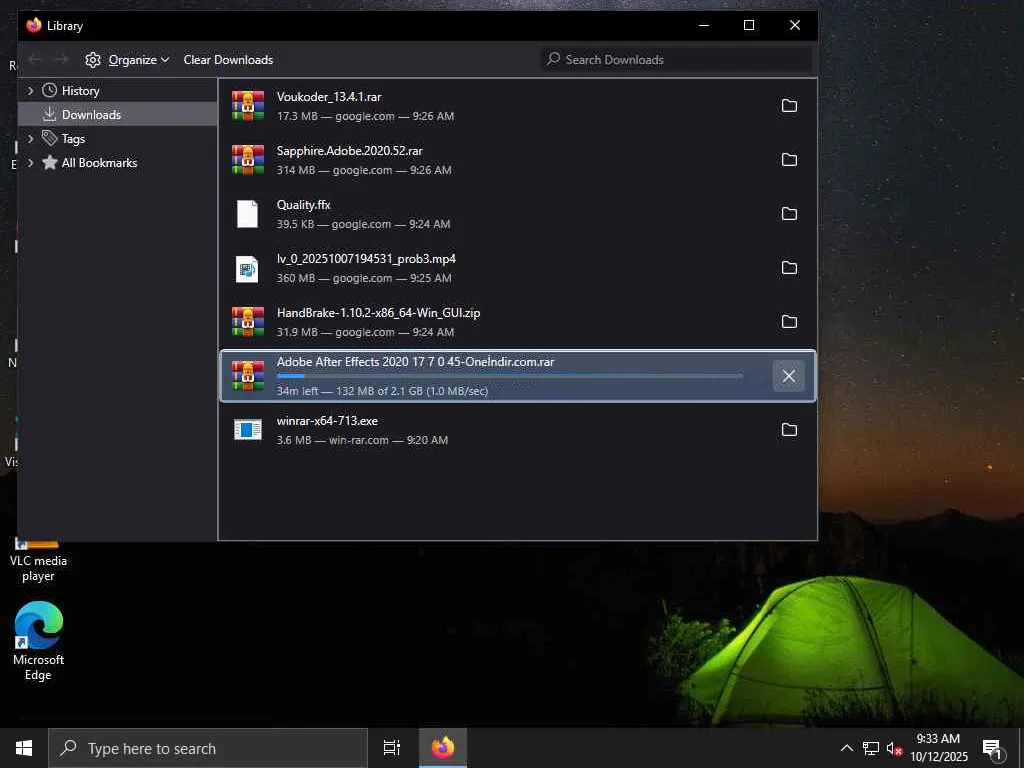Select the Quality.ffx file name
Screen dimensions: 1024x768
pyautogui.click(x=303, y=205)
